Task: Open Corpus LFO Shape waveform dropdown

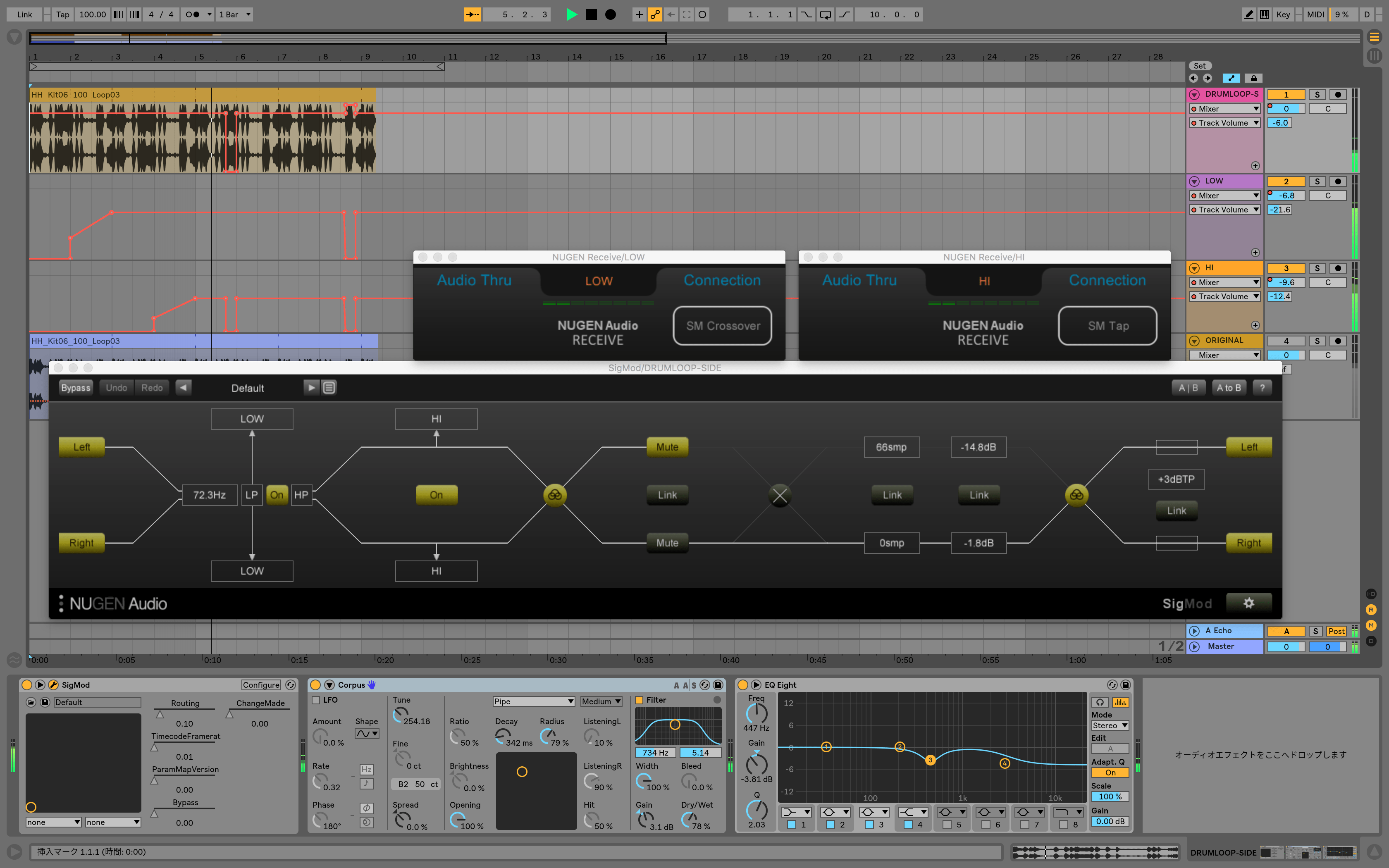Action: click(x=367, y=734)
